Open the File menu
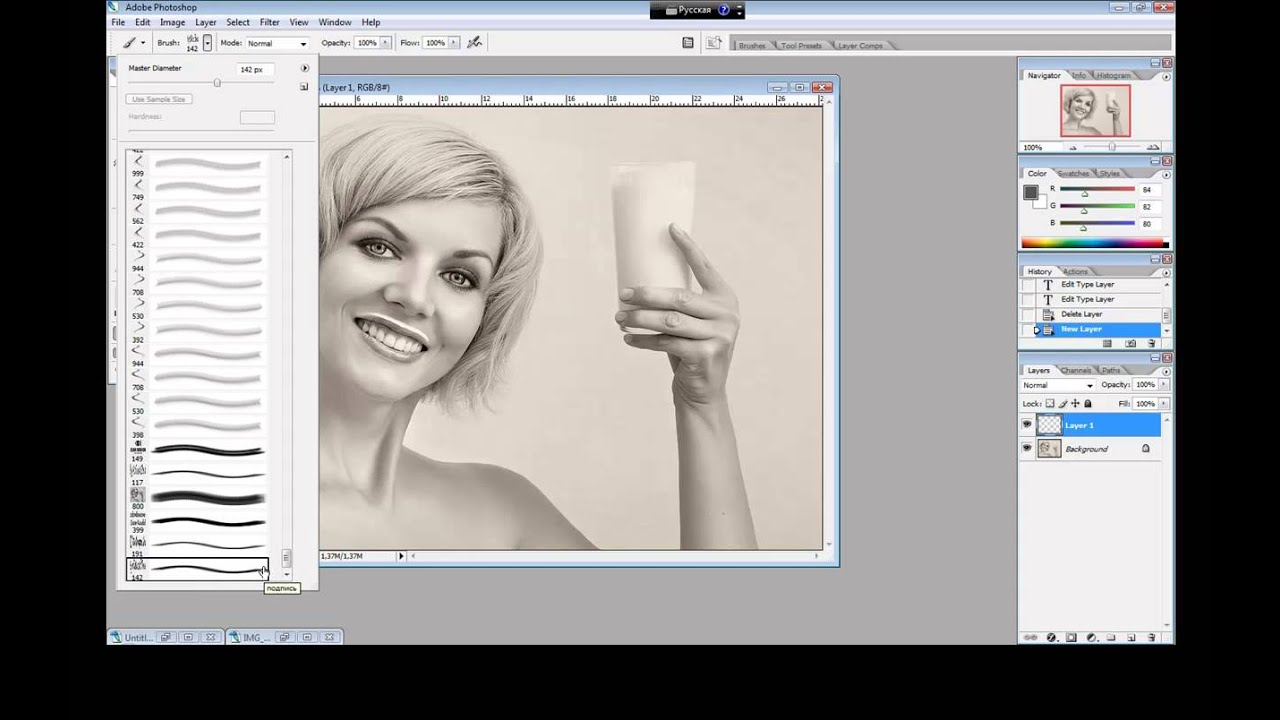Image resolution: width=1280 pixels, height=720 pixels. tap(118, 22)
